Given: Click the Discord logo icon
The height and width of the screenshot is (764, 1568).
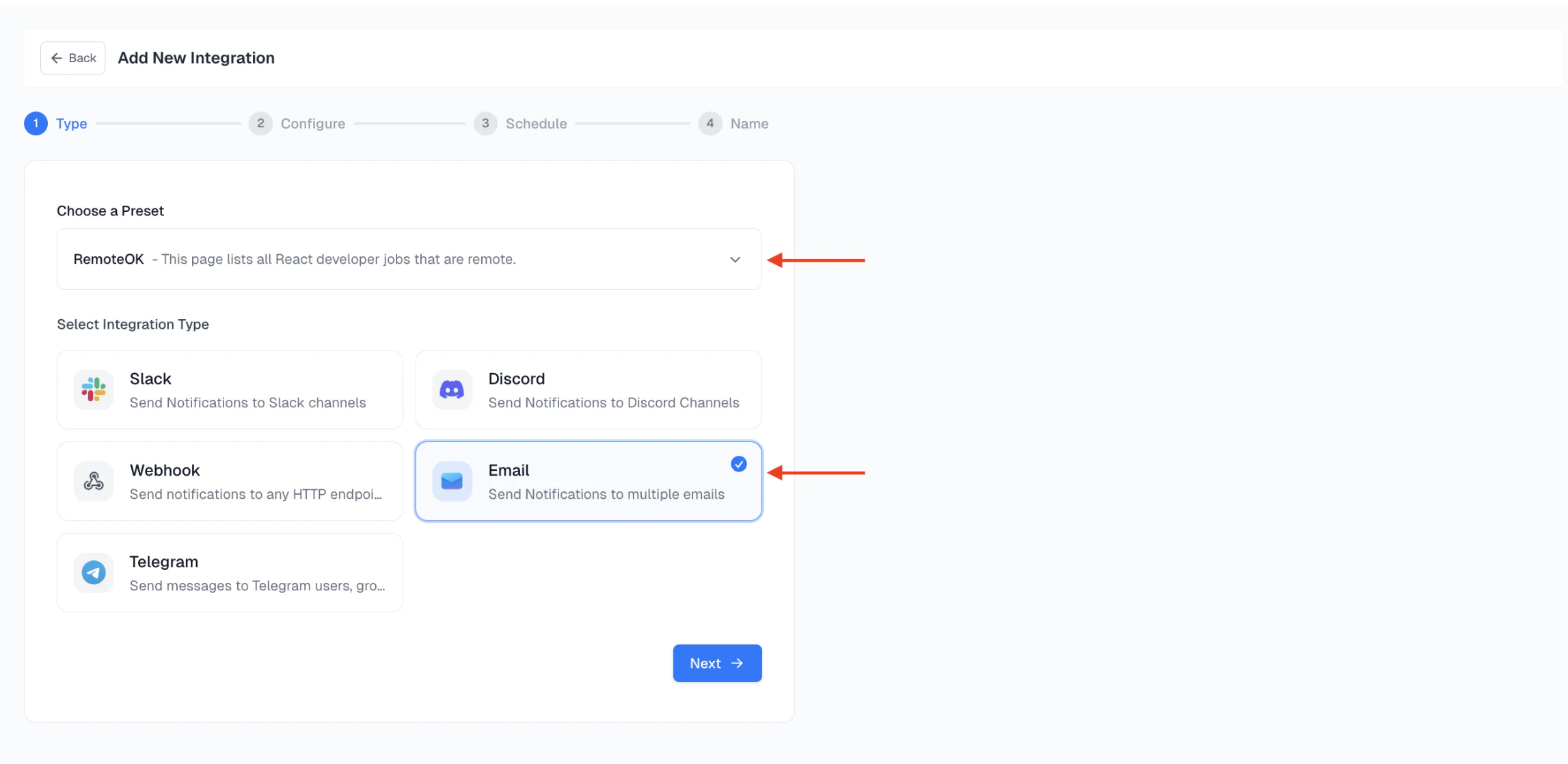Looking at the screenshot, I should pyautogui.click(x=452, y=390).
